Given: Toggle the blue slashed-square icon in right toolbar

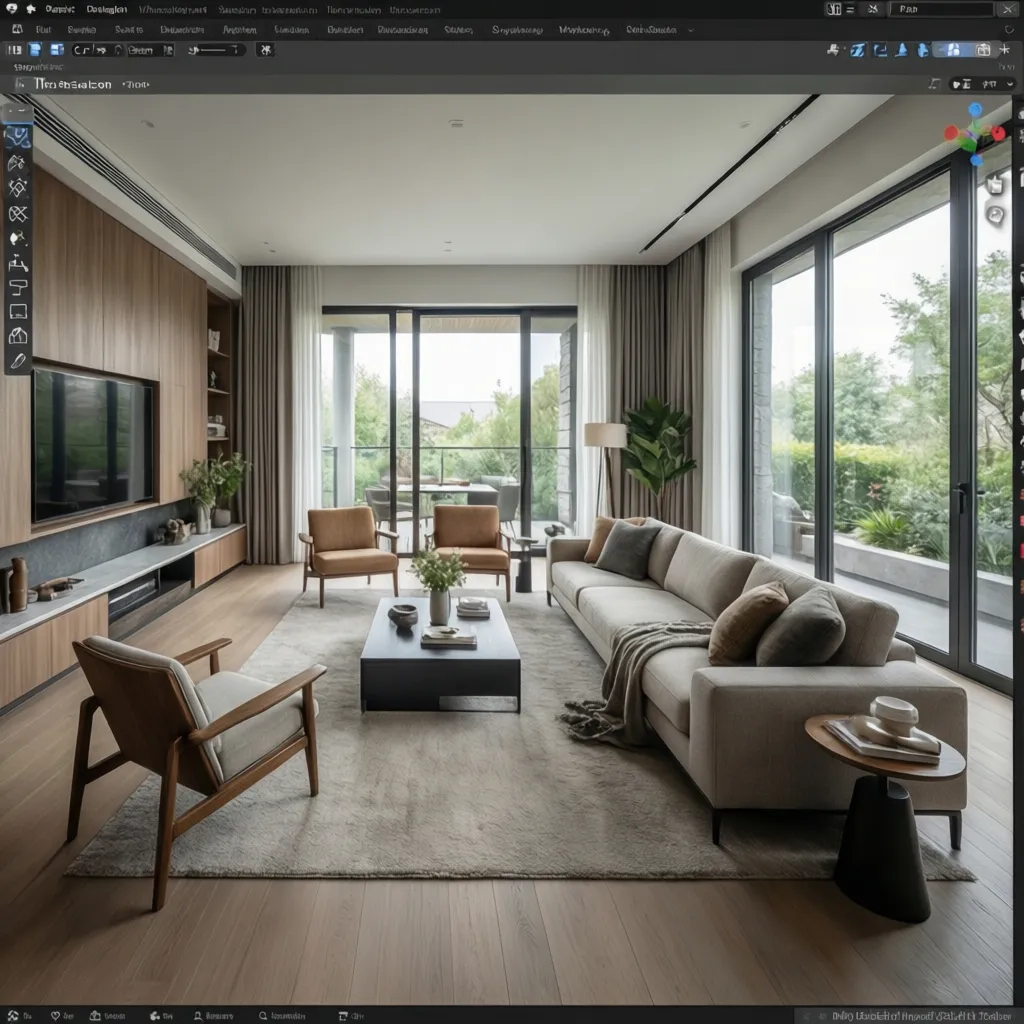Looking at the screenshot, I should click(857, 50).
